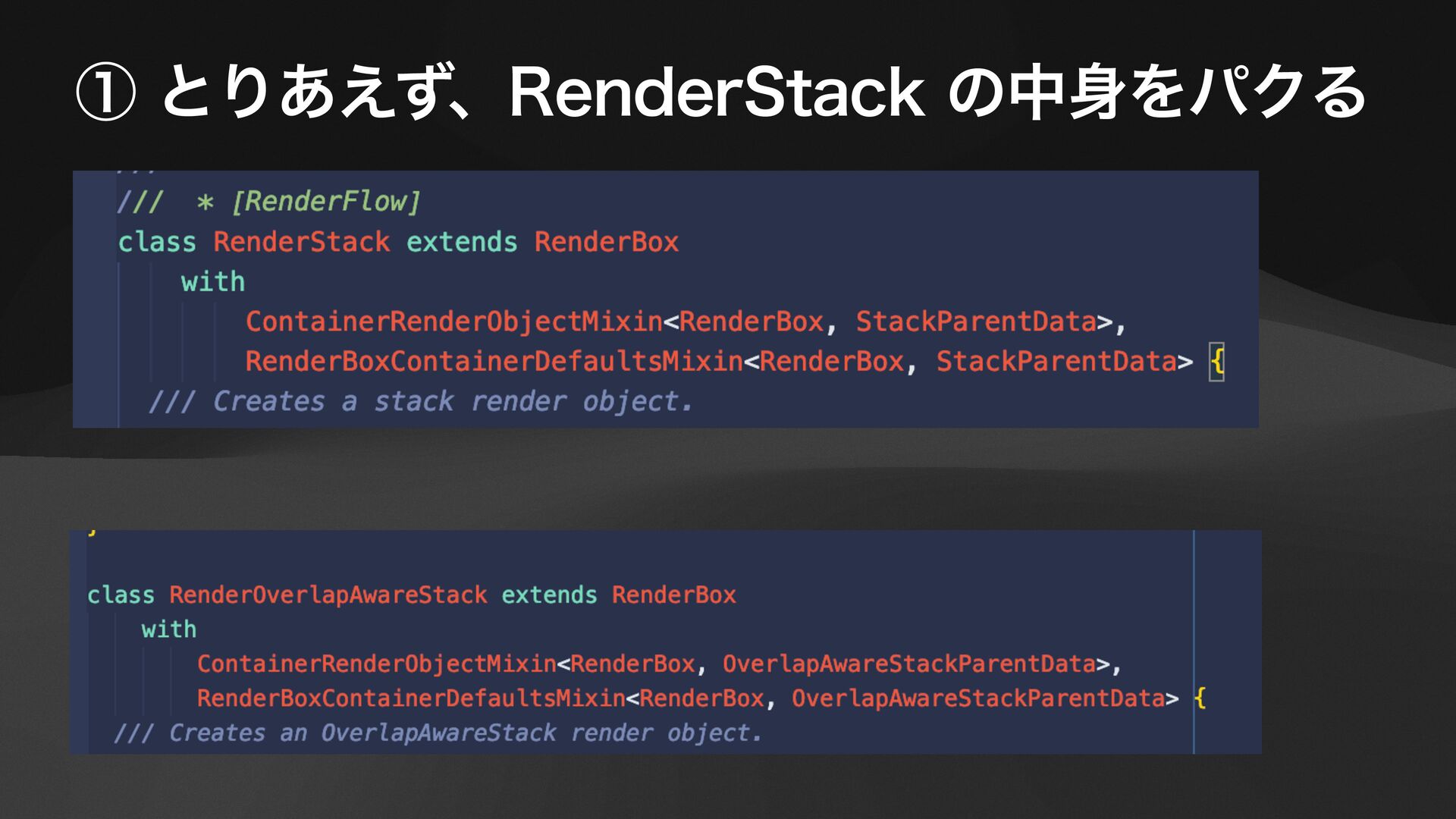Click the circled number one in the title

coord(105,93)
